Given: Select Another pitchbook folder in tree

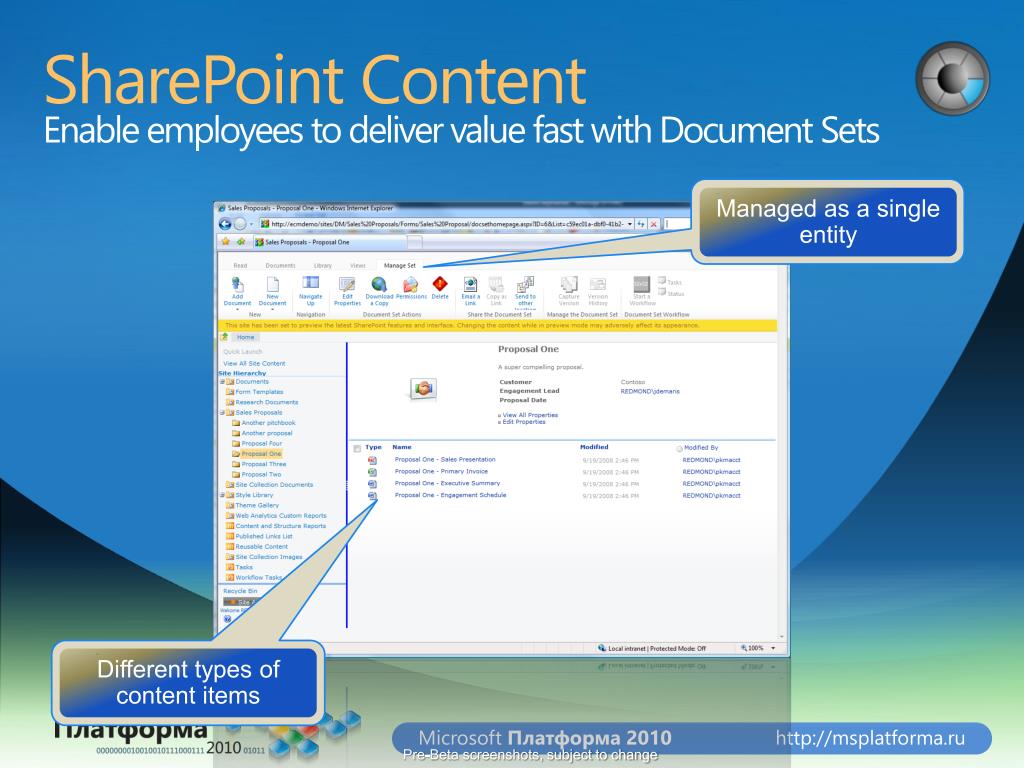Looking at the screenshot, I should point(268,423).
